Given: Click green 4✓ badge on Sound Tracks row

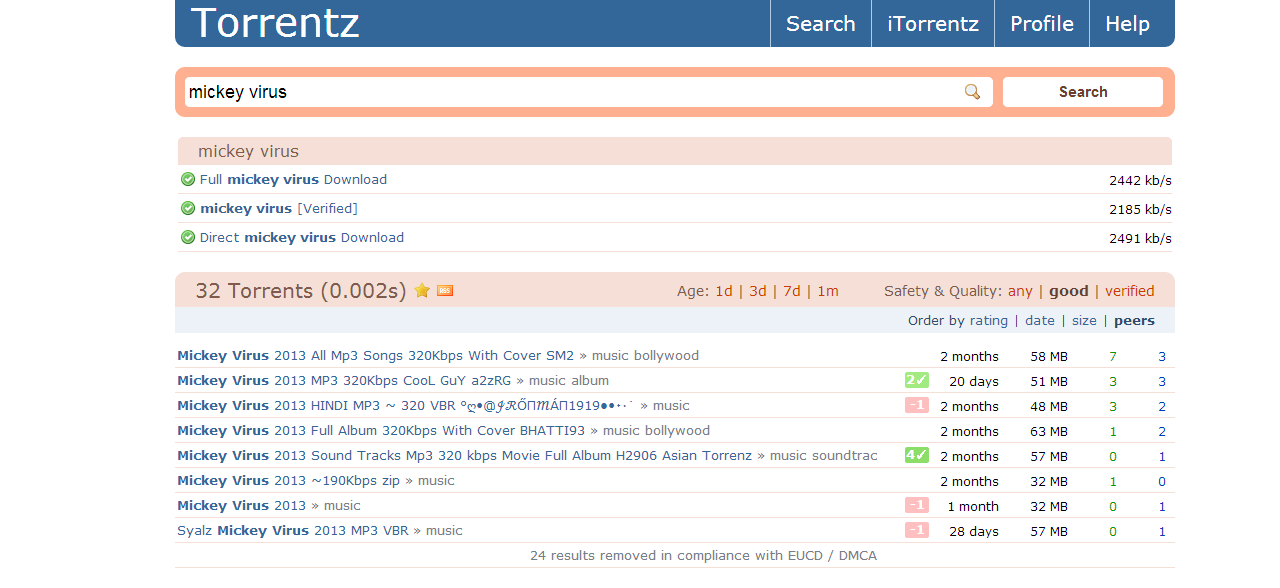Looking at the screenshot, I should [x=917, y=455].
